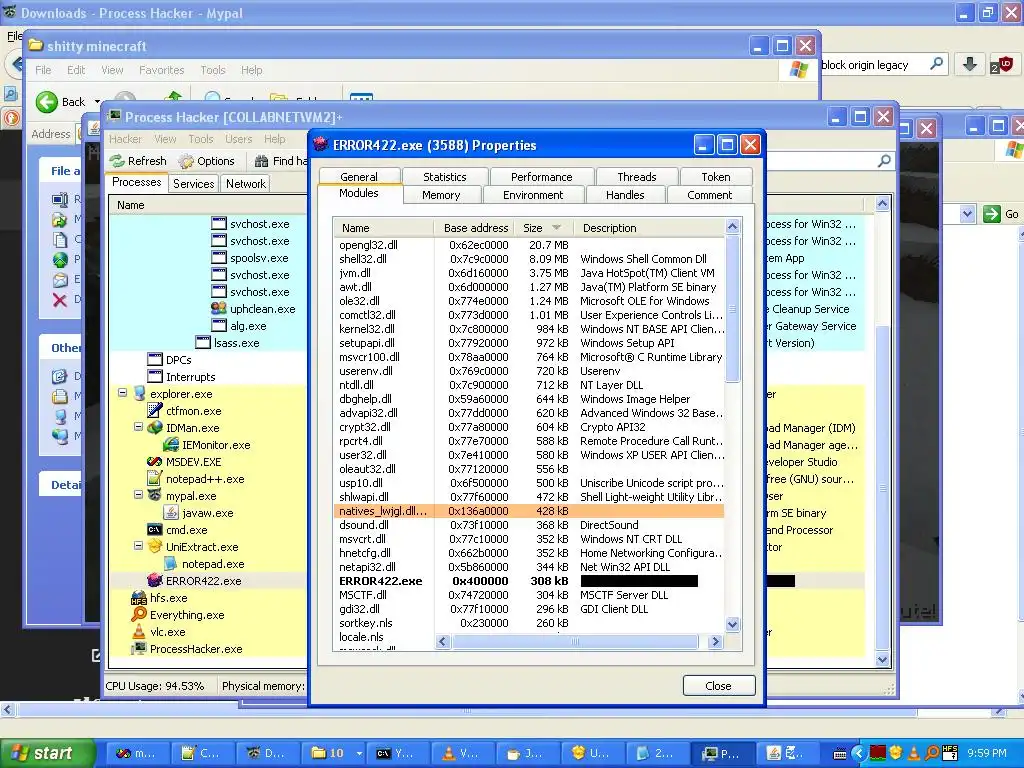
Task: Click the green Go arrow in the background window
Action: (992, 214)
